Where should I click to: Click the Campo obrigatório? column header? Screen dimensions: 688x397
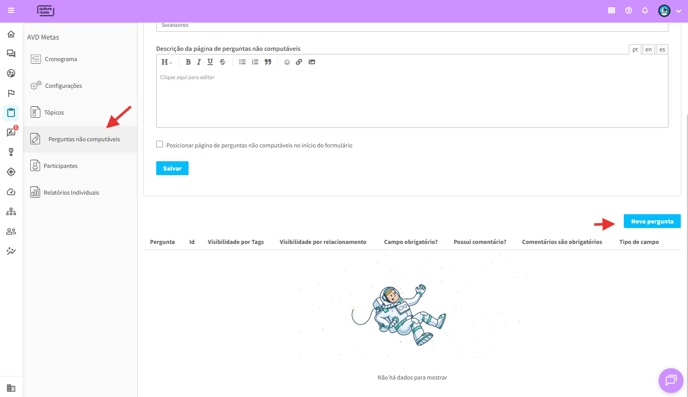tap(411, 242)
